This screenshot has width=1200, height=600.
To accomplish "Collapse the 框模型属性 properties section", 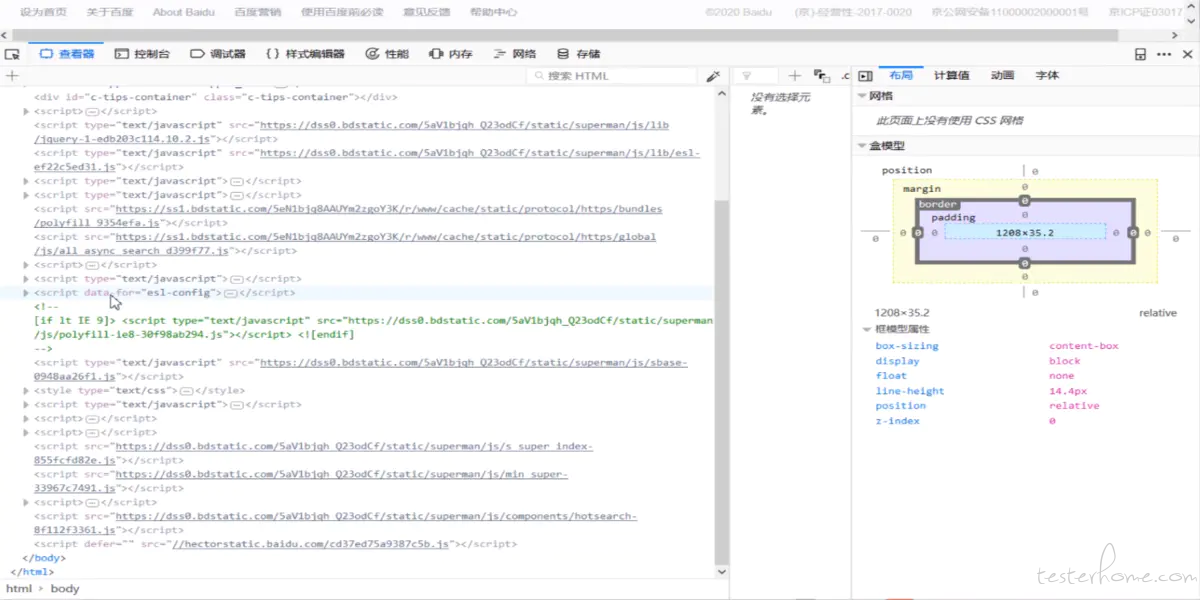I will point(867,329).
